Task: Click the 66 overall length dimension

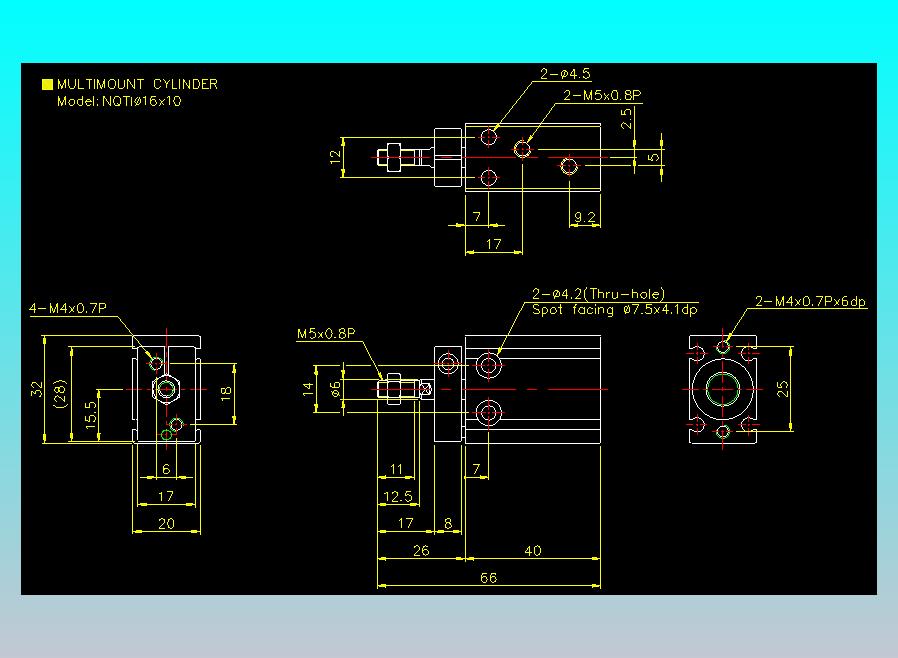Action: (x=489, y=577)
